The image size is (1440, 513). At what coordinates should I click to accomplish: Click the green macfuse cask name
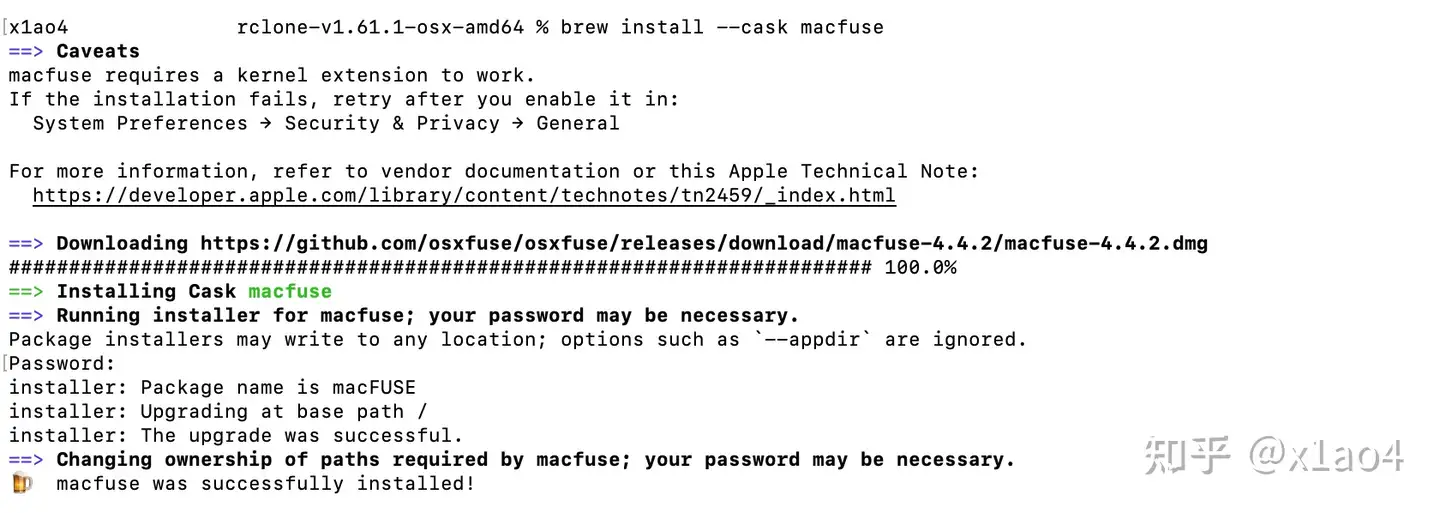coord(290,292)
